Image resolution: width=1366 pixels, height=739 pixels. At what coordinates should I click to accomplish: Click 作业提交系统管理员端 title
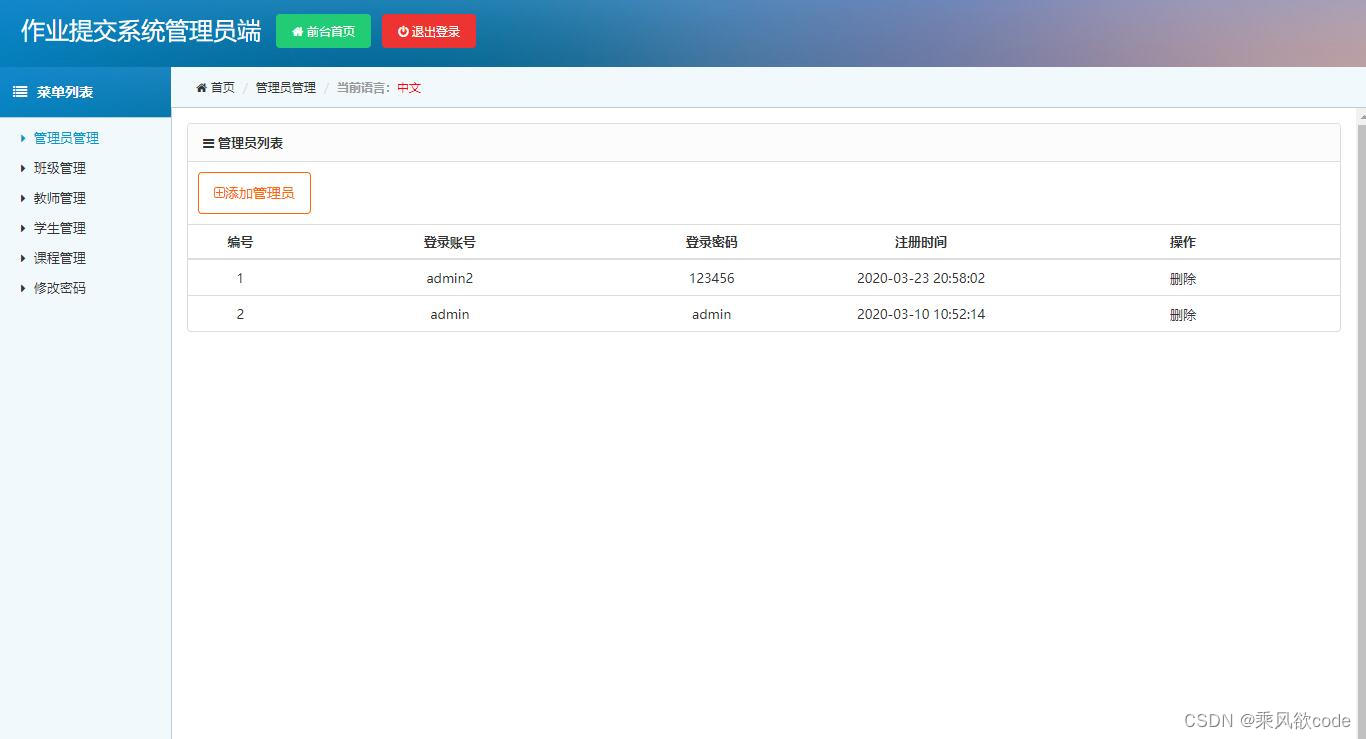click(x=141, y=31)
